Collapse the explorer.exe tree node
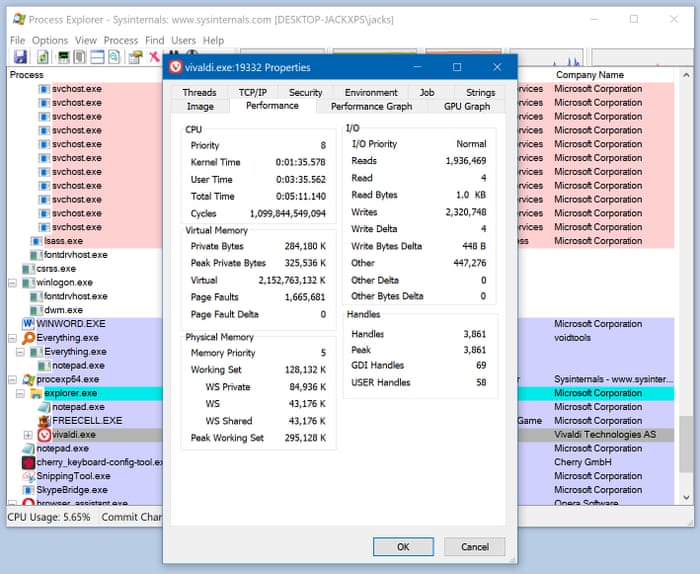Screen dimensions: 700x574 20,394
